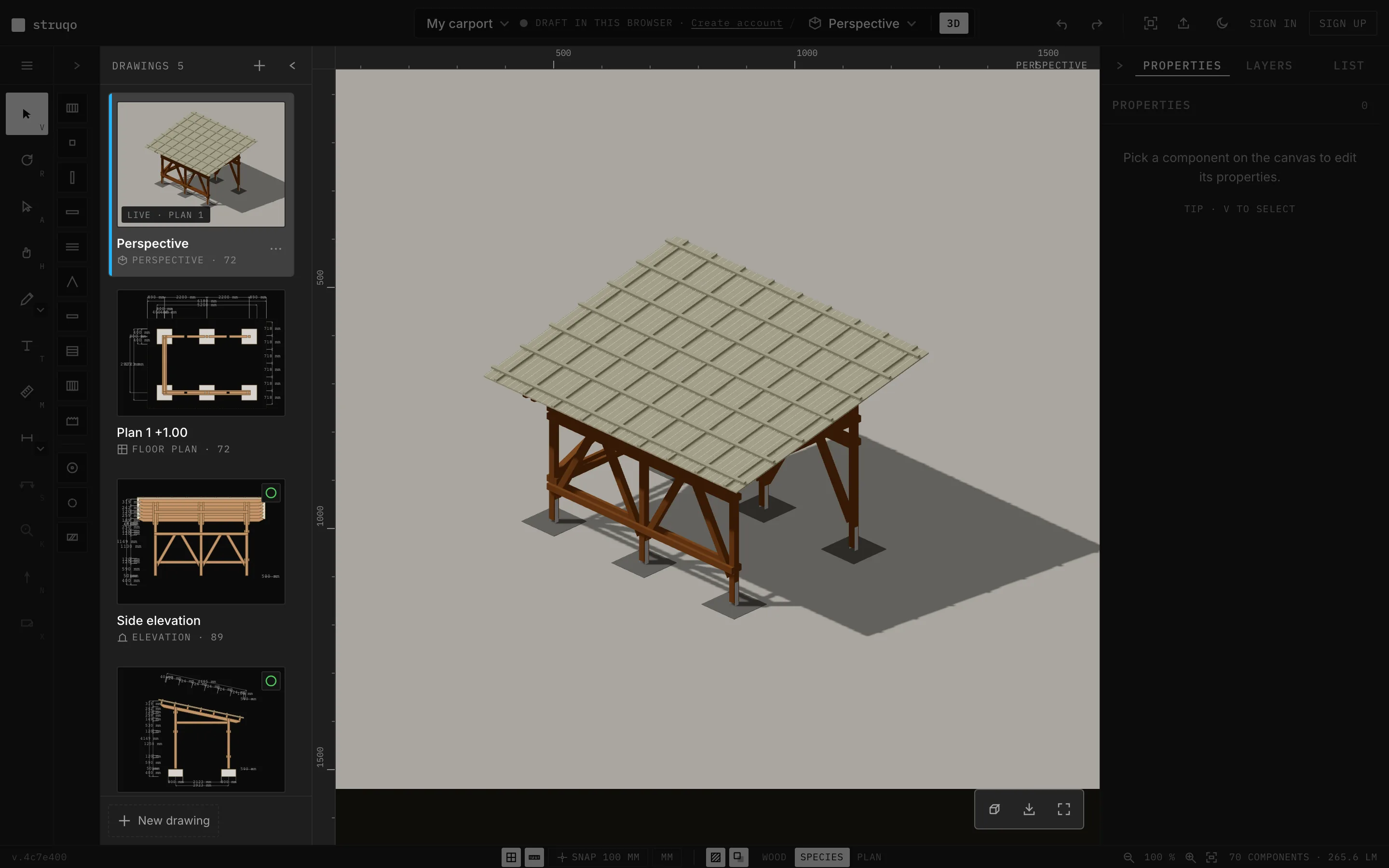Viewport: 1389px width, 868px height.
Task: Click the Create account link
Action: [736, 24]
